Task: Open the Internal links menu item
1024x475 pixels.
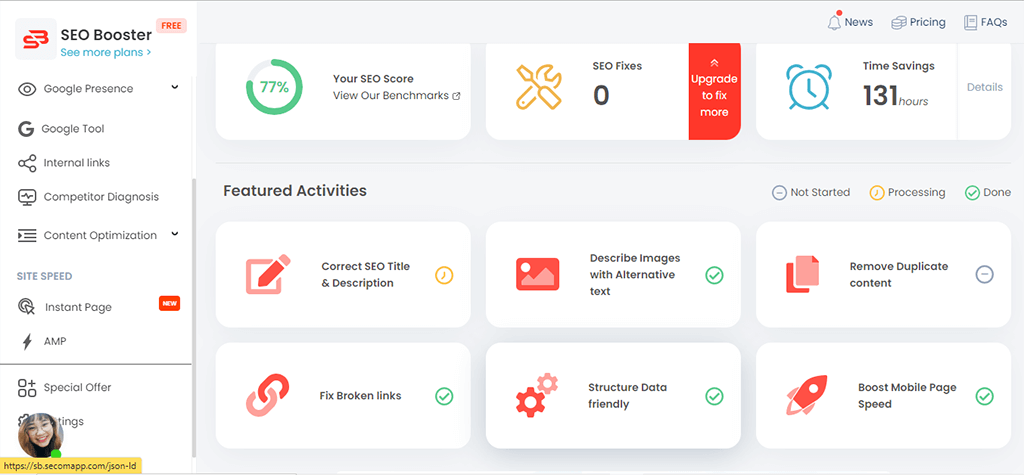Action: 77,163
